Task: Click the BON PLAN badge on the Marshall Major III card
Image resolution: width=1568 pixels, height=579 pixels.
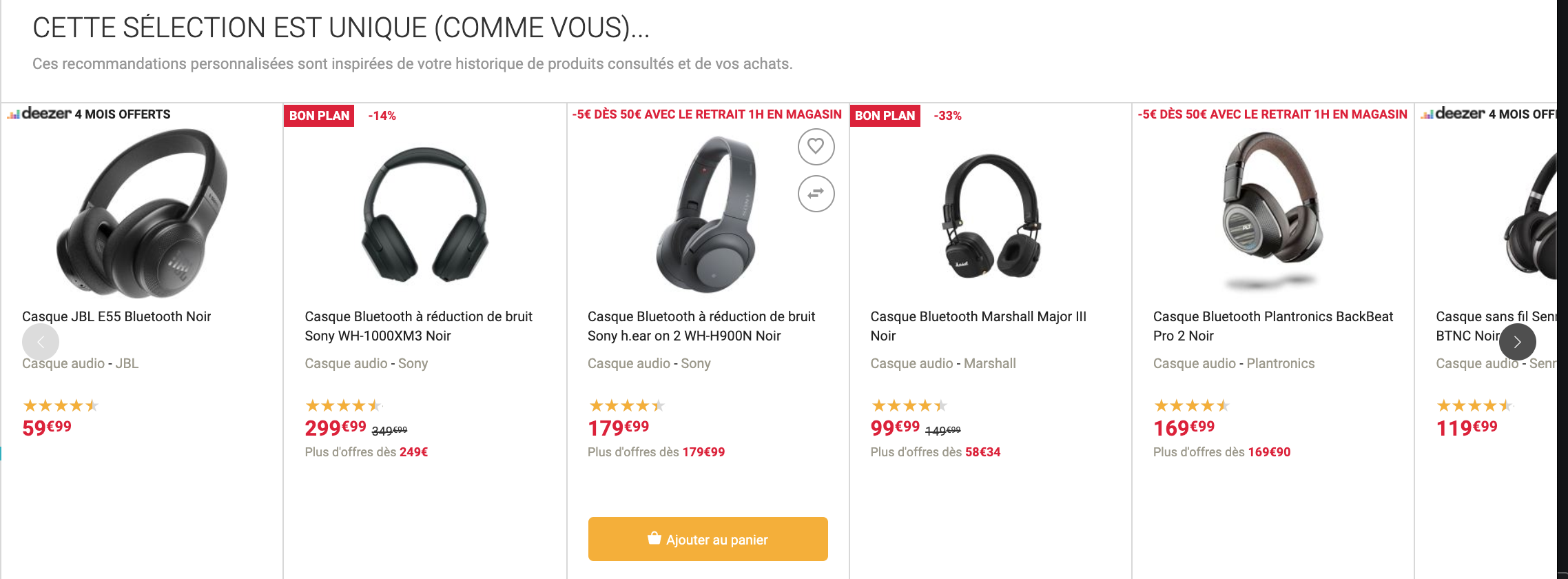Action: [x=885, y=115]
